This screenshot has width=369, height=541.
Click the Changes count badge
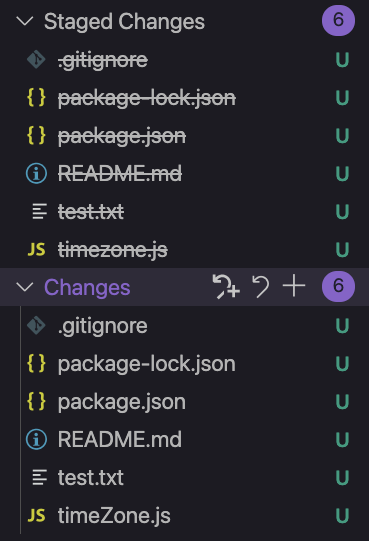(338, 286)
